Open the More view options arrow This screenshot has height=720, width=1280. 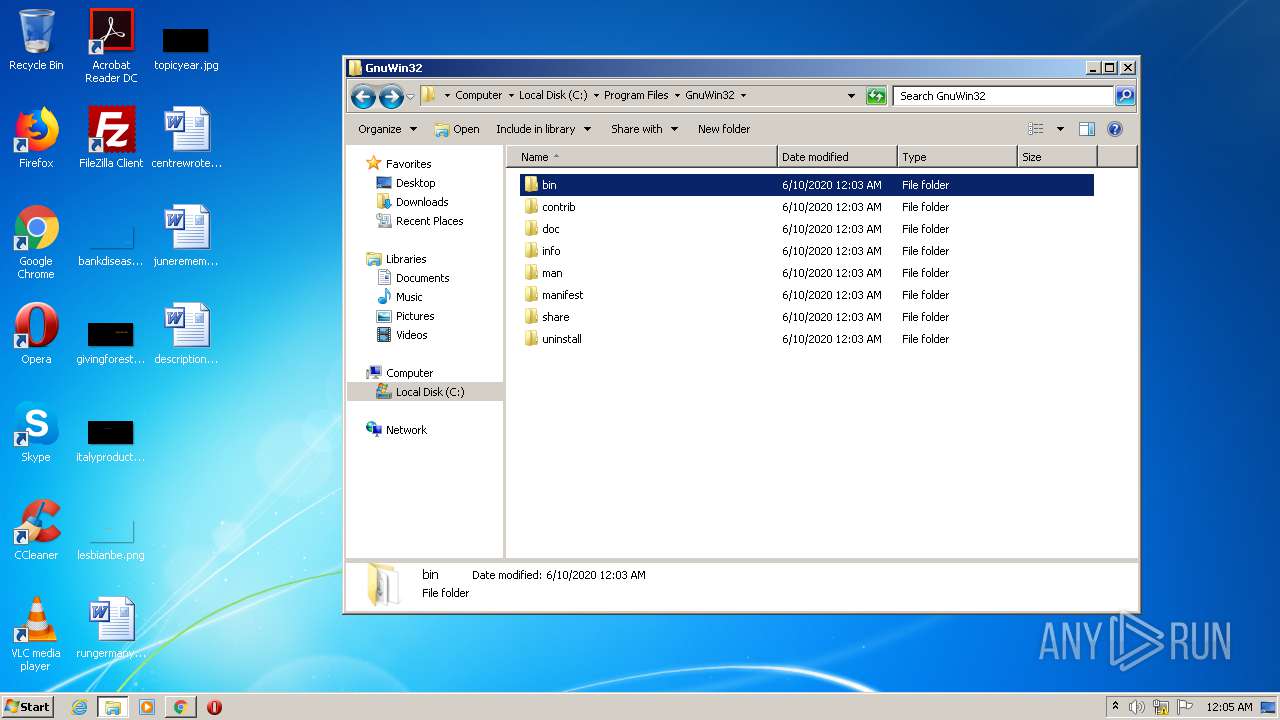pyautogui.click(x=1060, y=129)
